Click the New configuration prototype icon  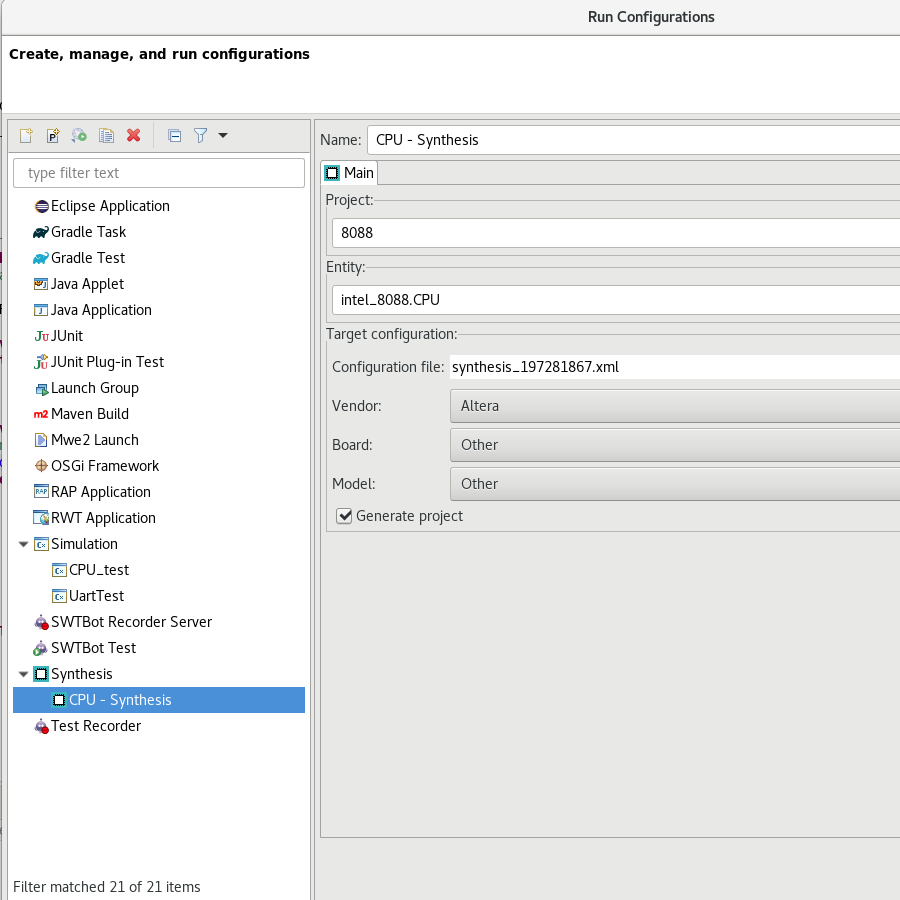pyautogui.click(x=53, y=136)
